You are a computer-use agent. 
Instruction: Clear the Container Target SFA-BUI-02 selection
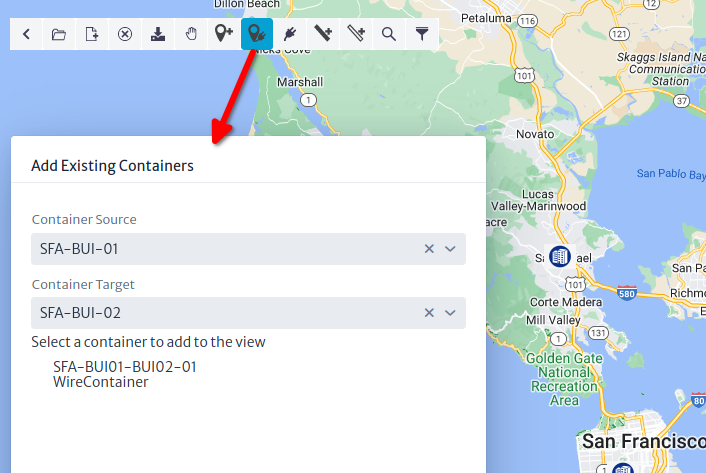click(x=429, y=313)
